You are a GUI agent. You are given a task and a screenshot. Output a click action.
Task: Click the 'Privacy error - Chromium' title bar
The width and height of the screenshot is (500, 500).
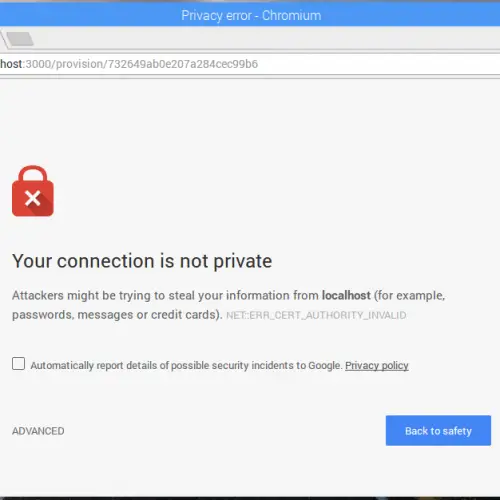[x=250, y=15]
